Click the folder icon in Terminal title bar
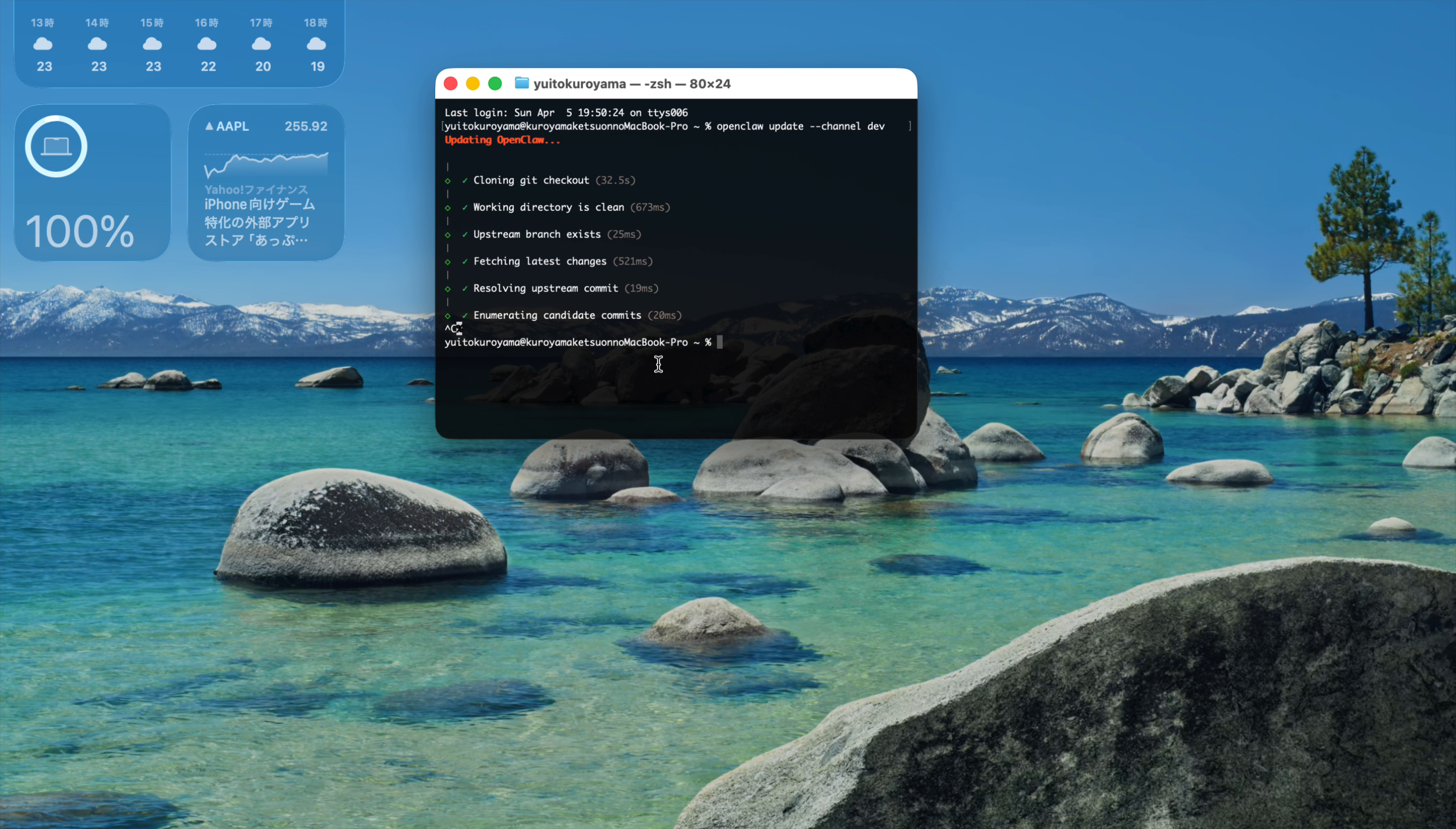This screenshot has height=829, width=1456. 522,83
